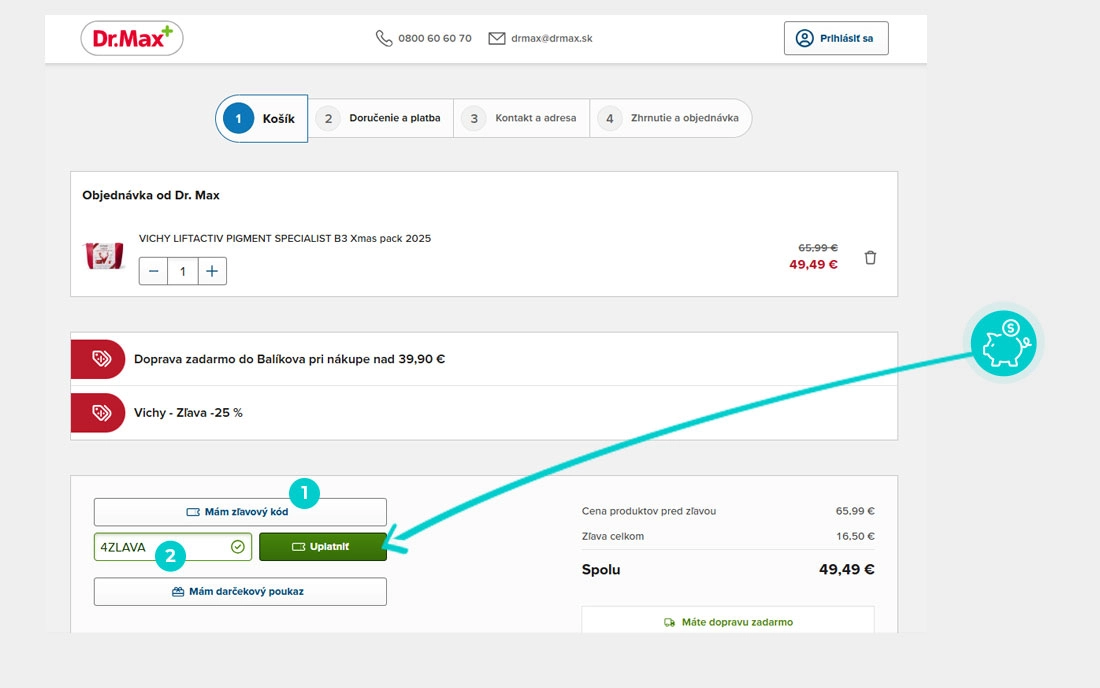The height and width of the screenshot is (688, 1100).
Task: Select step 1 Košík tab
Action: click(x=262, y=119)
